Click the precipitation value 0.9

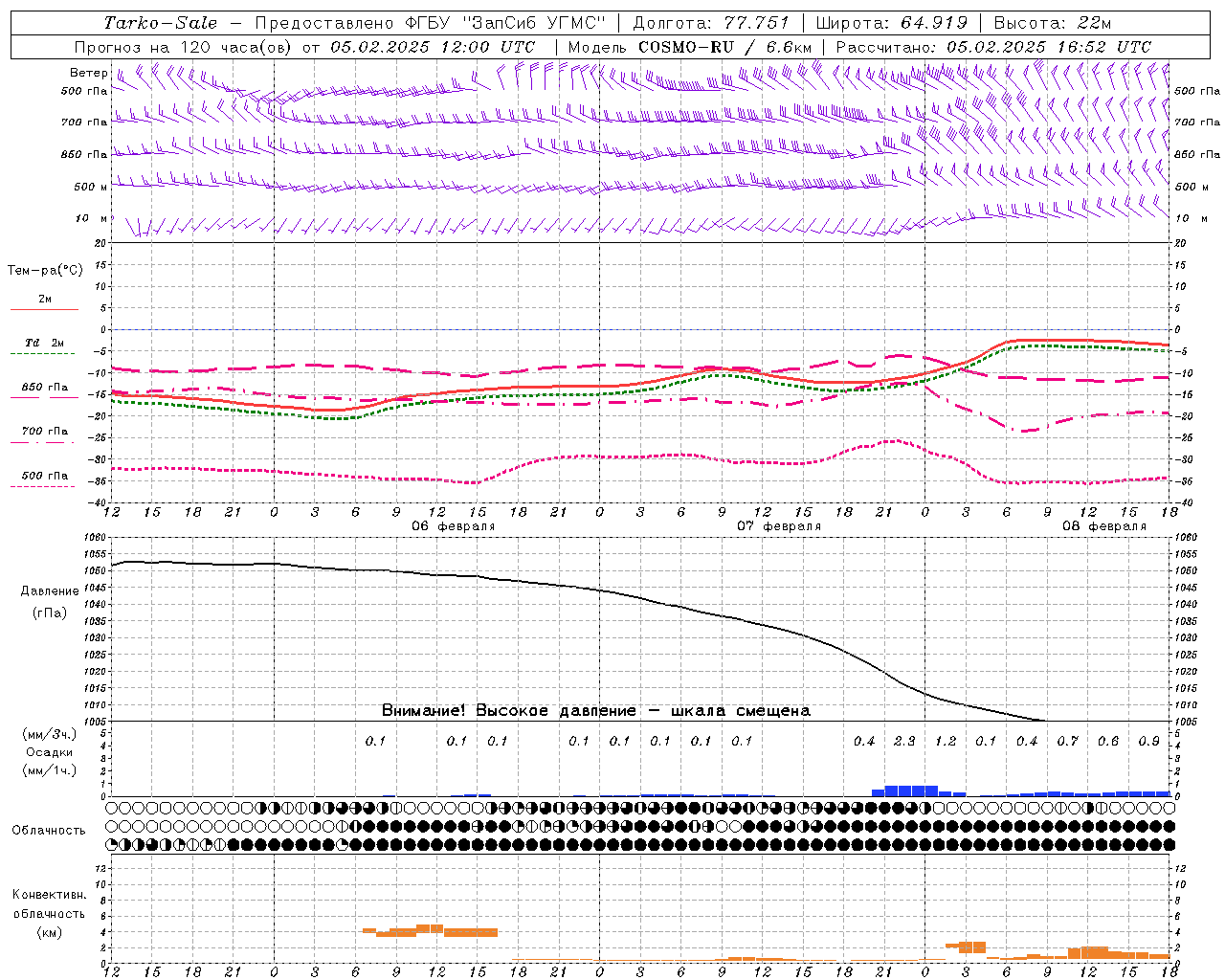coord(1148,741)
